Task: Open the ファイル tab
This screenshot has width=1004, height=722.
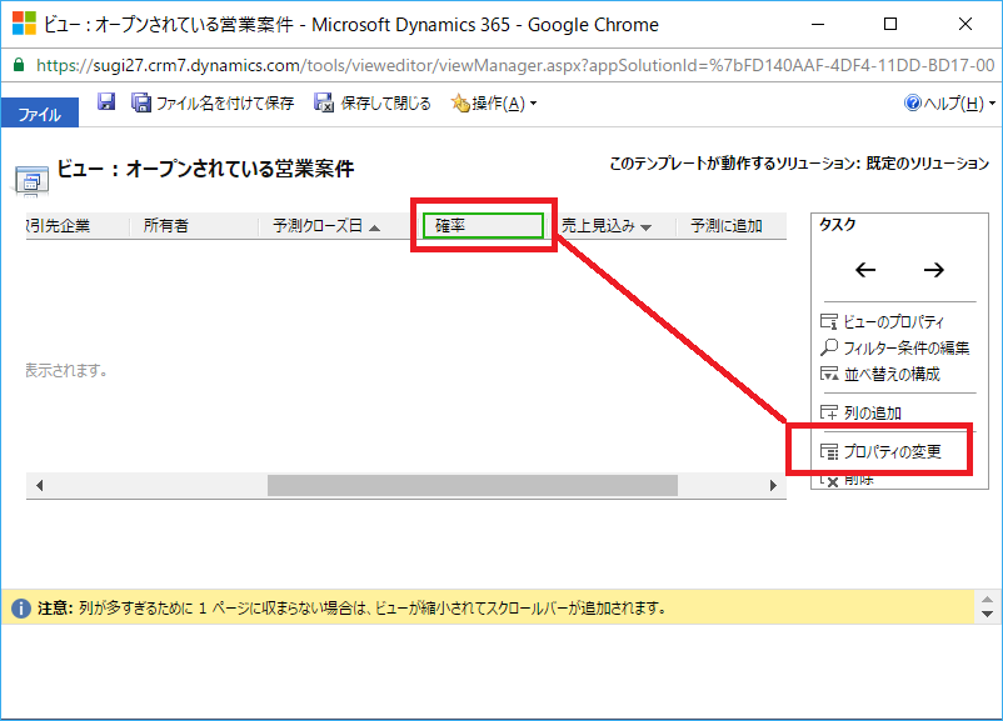Action: click(40, 113)
